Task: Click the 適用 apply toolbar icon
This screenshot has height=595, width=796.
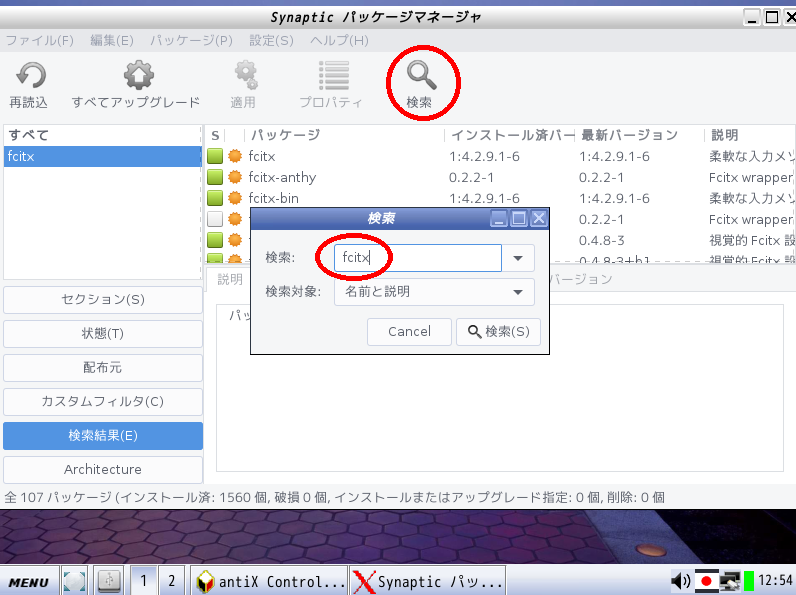Action: click(x=246, y=76)
